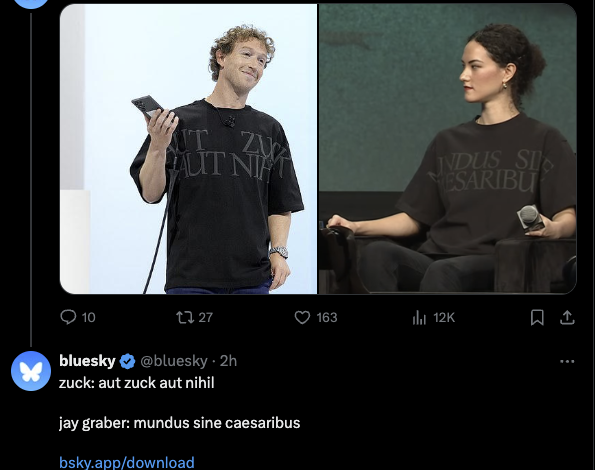This screenshot has width=595, height=470.
Task: Bookmark this post
Action: (537, 318)
